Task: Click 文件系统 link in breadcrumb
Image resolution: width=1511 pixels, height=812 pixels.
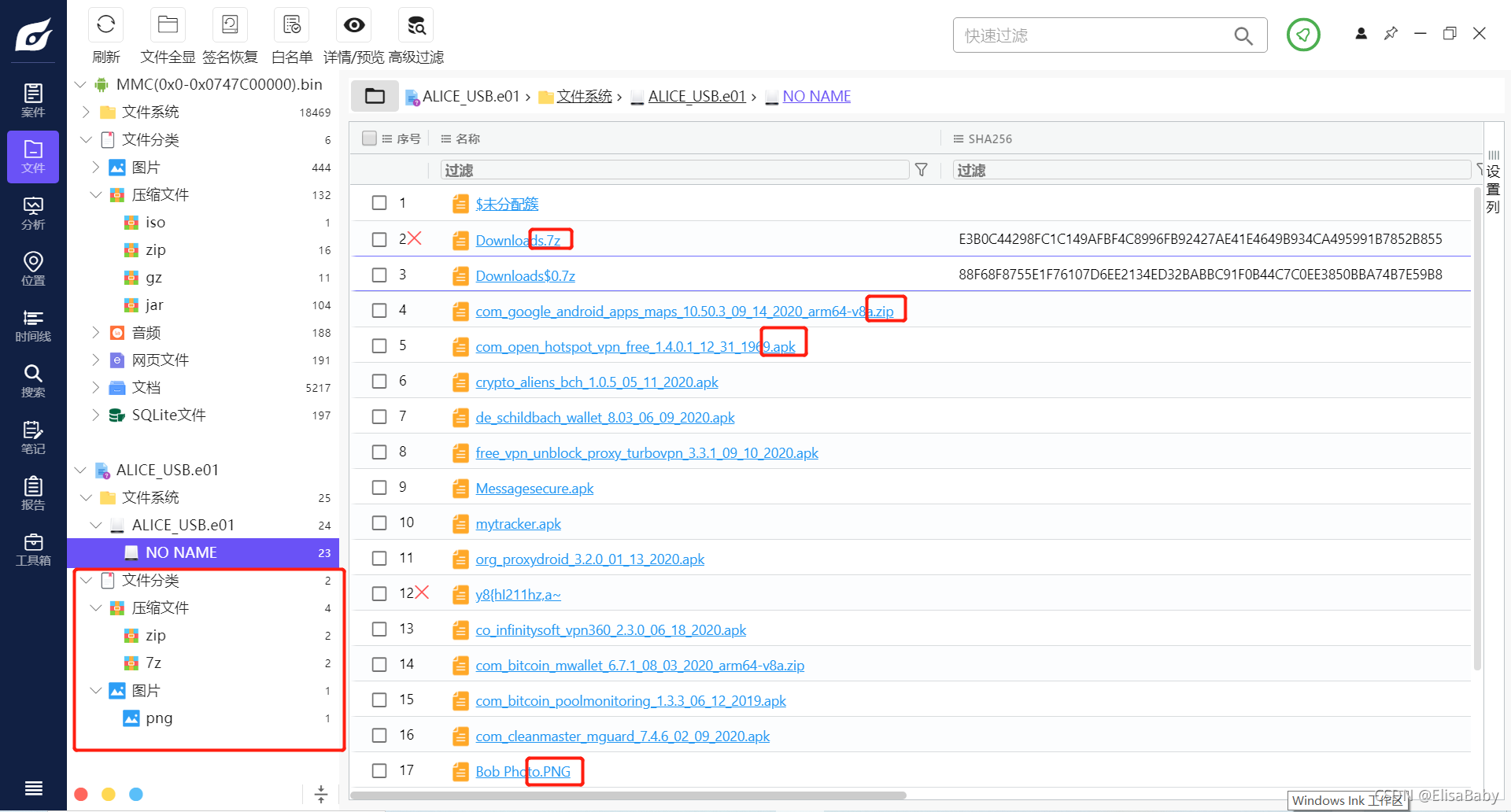Action: pyautogui.click(x=584, y=96)
